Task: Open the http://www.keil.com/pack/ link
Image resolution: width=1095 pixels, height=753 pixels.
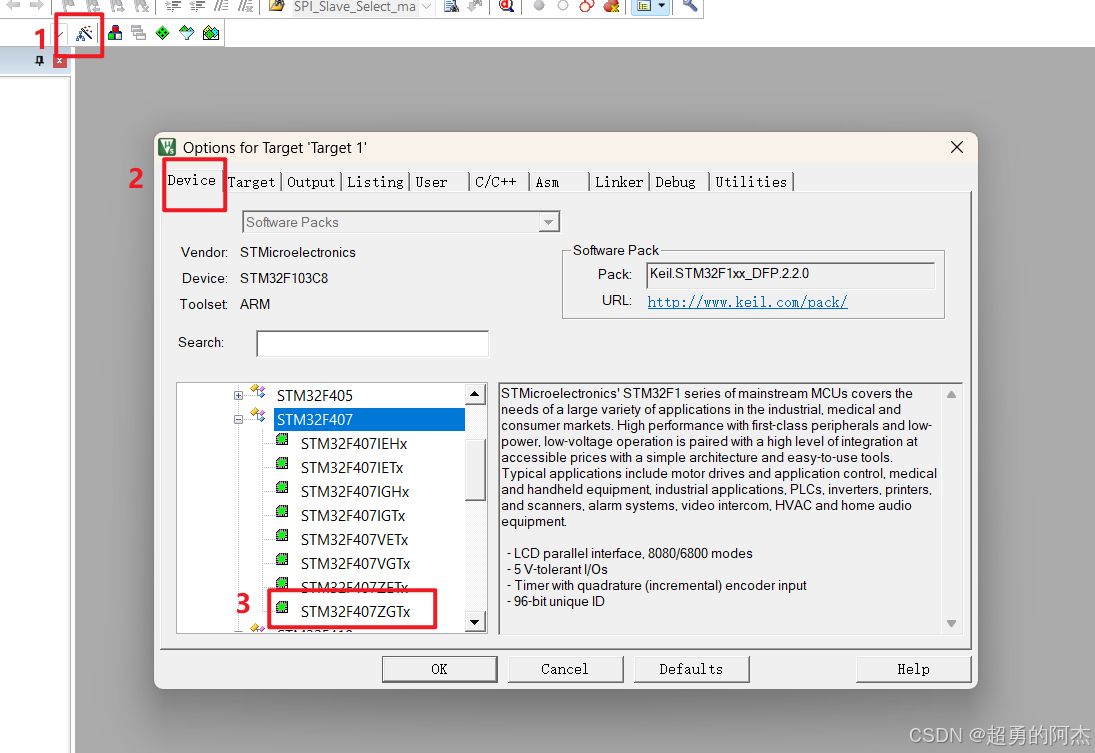Action: point(747,302)
